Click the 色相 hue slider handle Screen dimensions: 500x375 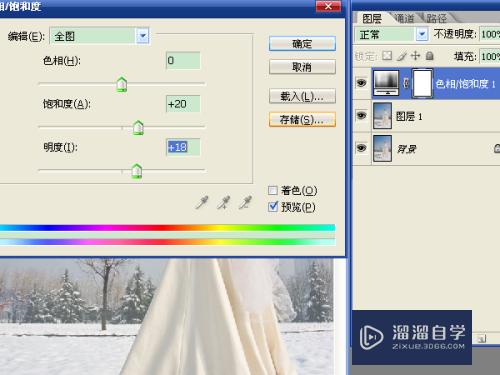click(x=122, y=84)
